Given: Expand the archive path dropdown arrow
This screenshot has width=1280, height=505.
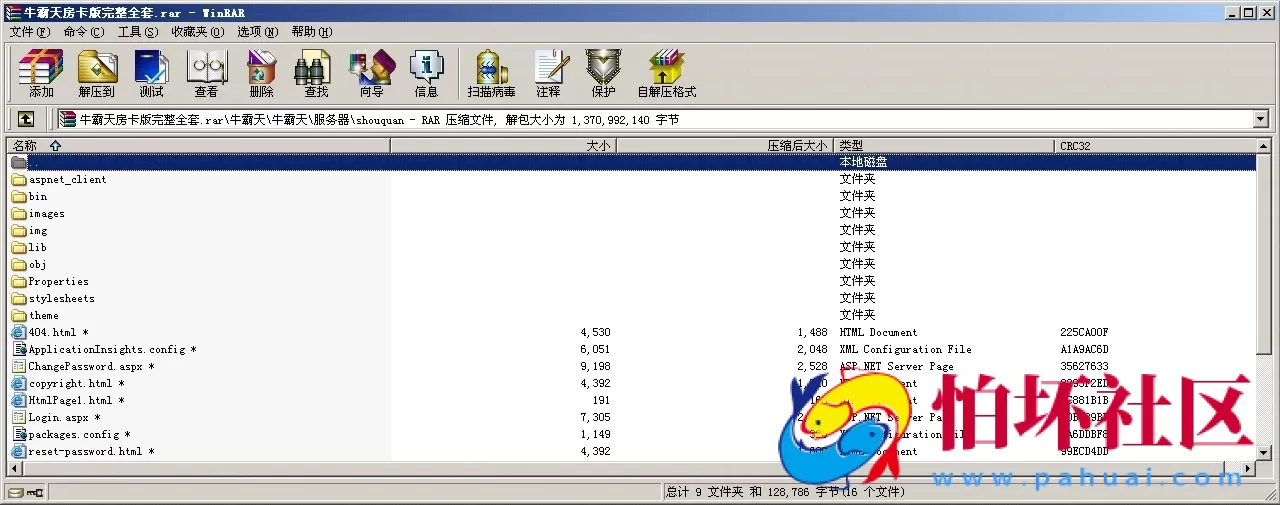Looking at the screenshot, I should point(1260,119).
